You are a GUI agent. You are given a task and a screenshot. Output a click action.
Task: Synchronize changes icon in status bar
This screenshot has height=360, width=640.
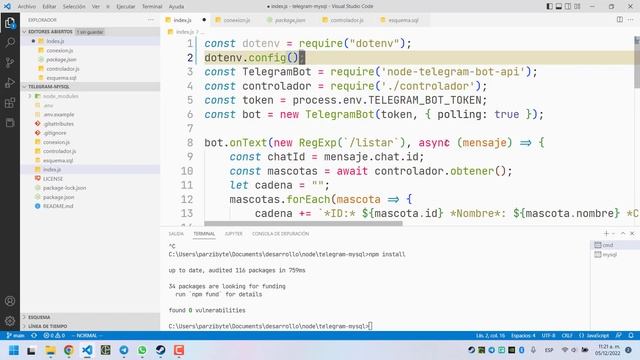(x=34, y=336)
